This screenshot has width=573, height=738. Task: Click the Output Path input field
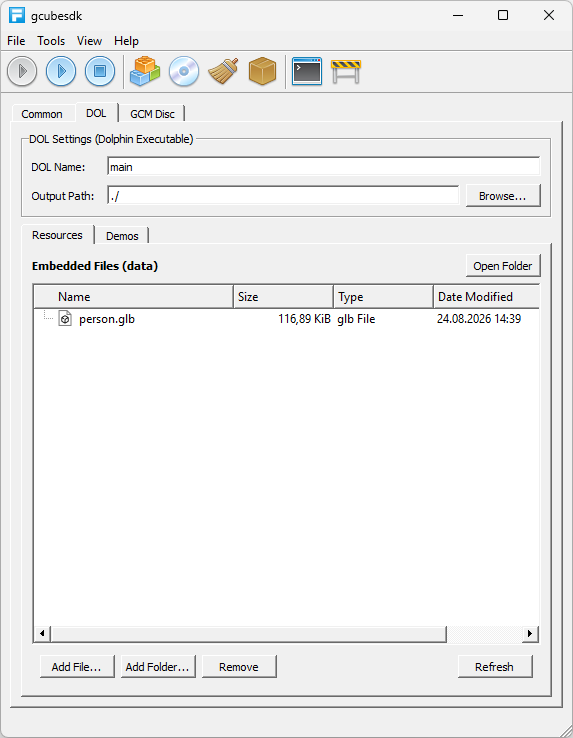(x=283, y=195)
